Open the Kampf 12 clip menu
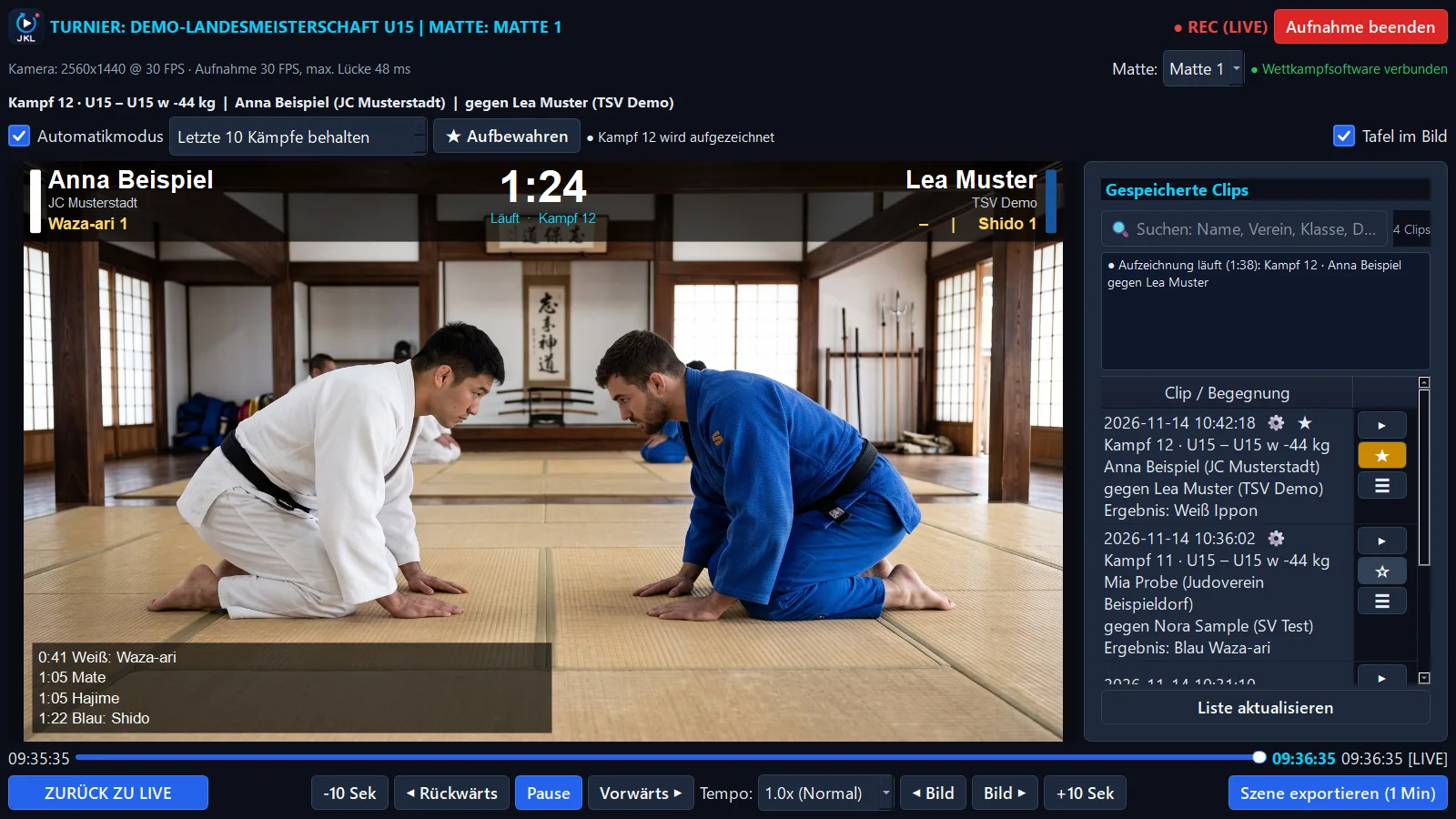Screen dimensions: 1456x819 pos(1381,485)
